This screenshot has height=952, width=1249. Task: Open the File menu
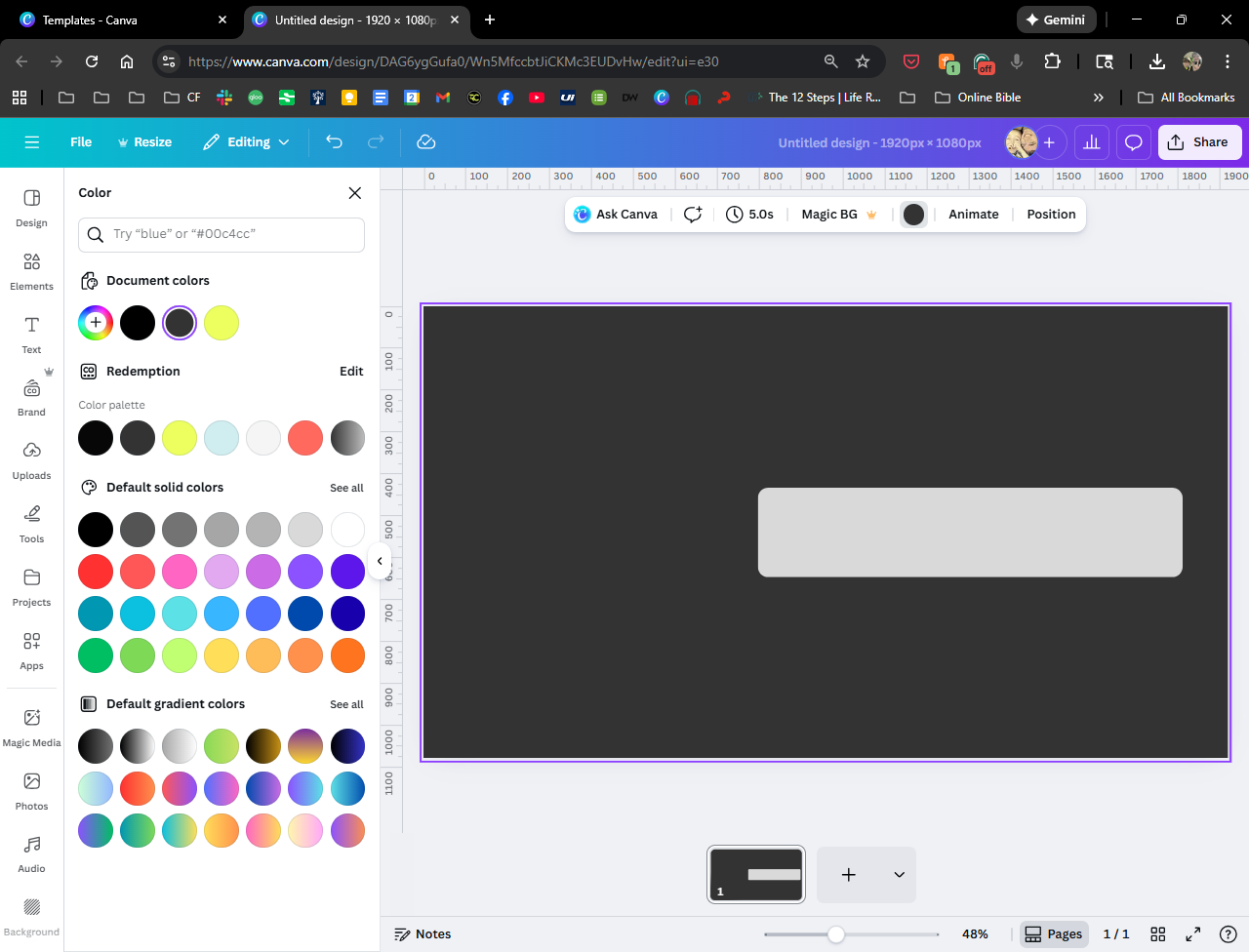point(81,142)
